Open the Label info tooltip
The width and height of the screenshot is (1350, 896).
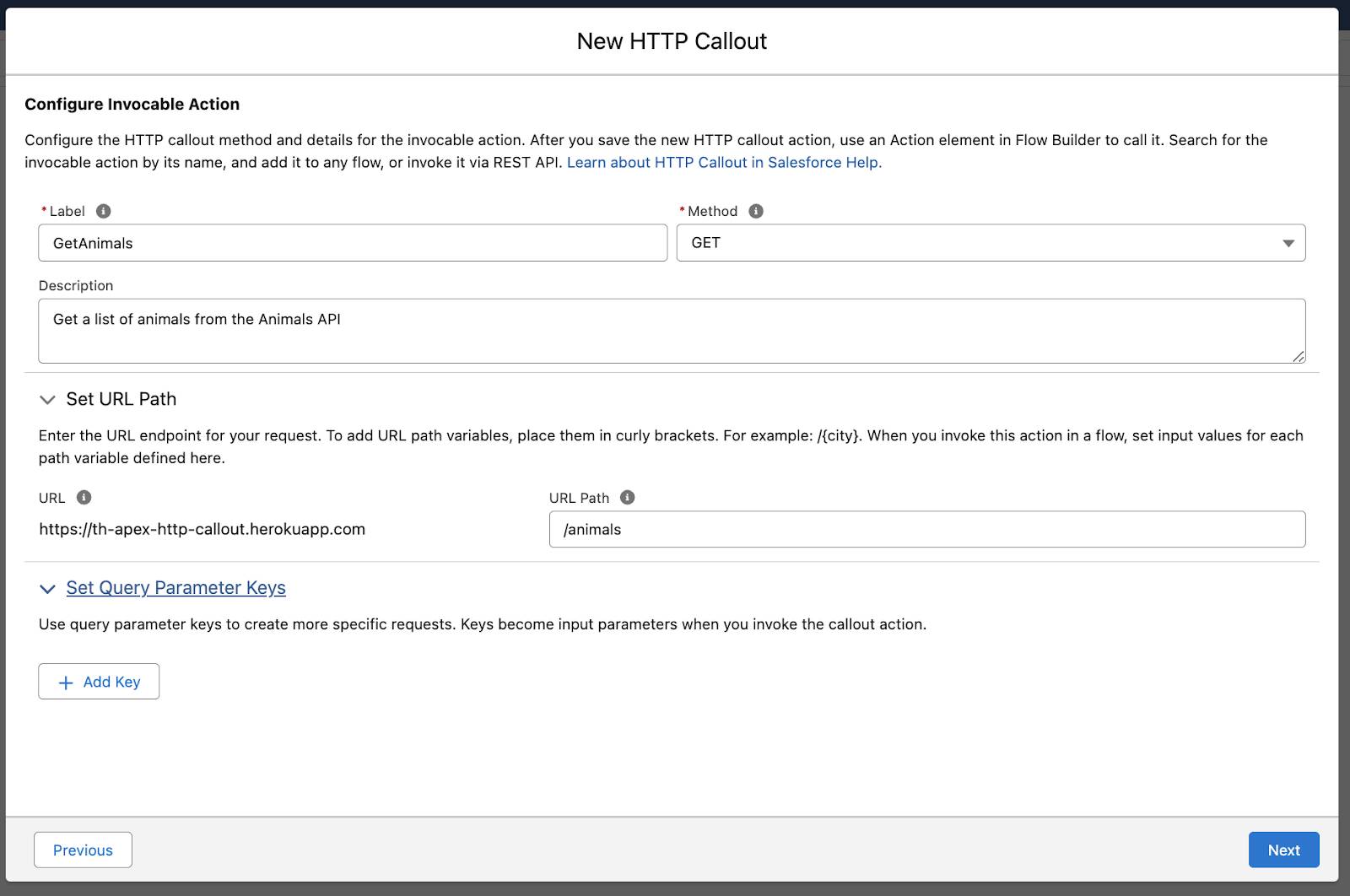click(x=102, y=211)
